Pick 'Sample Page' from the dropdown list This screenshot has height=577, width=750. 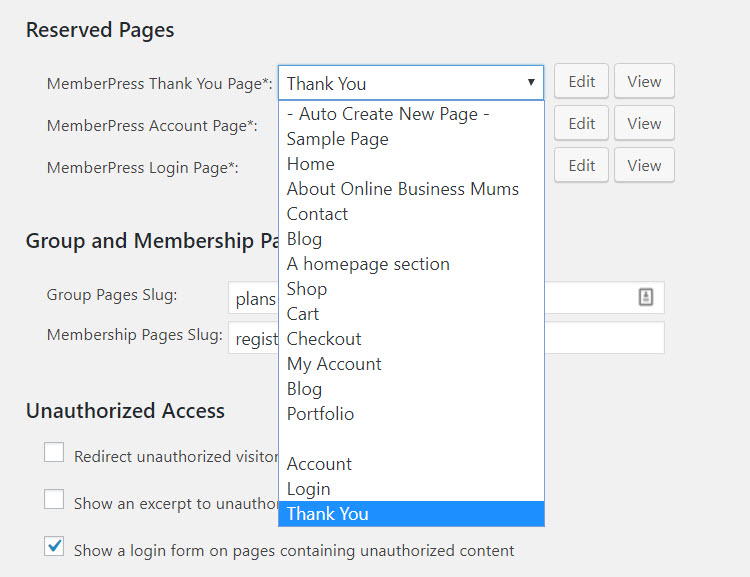(337, 139)
